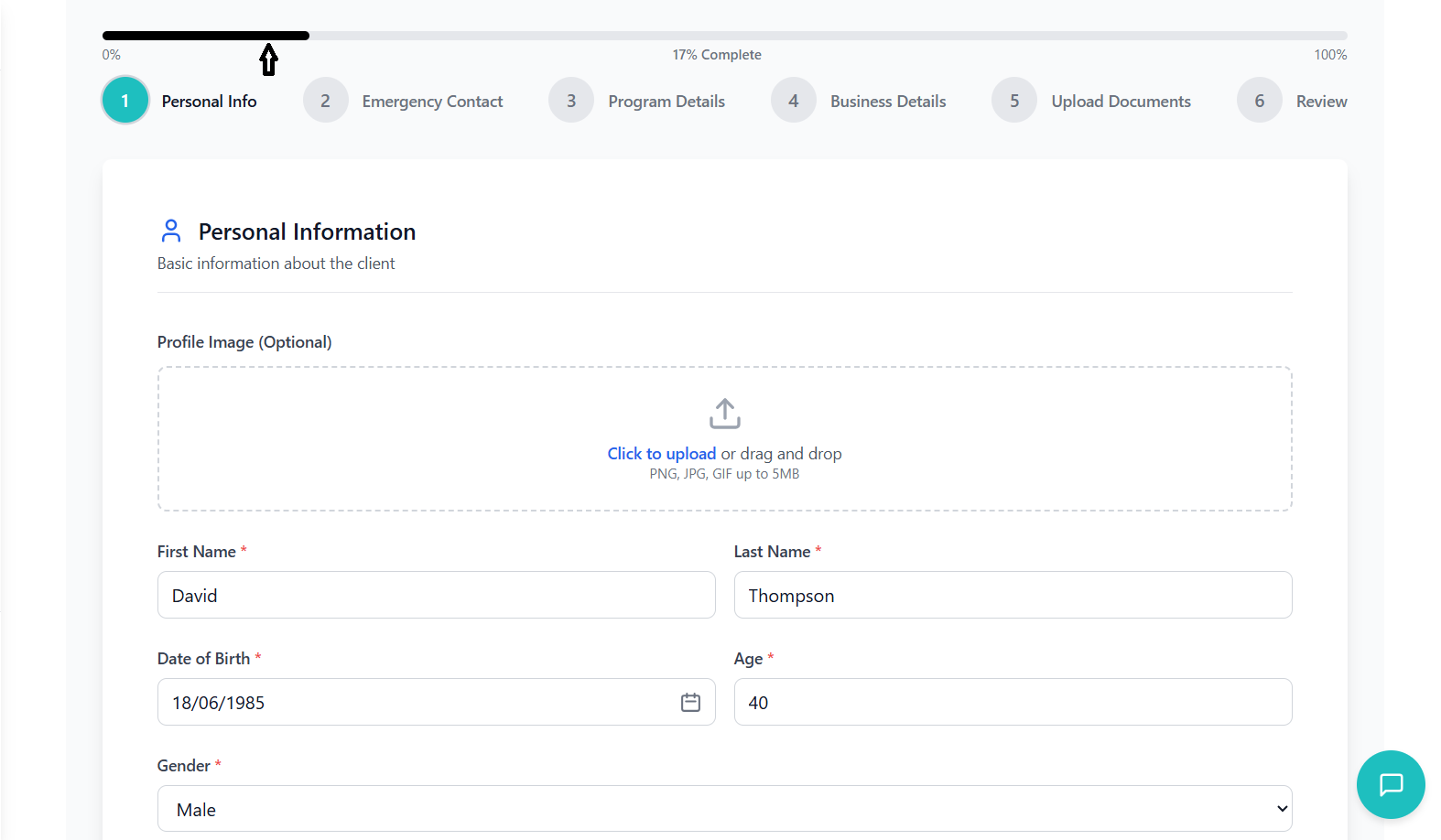The image size is (1441, 840).
Task: Click the '17% Complete' text
Action: click(717, 55)
